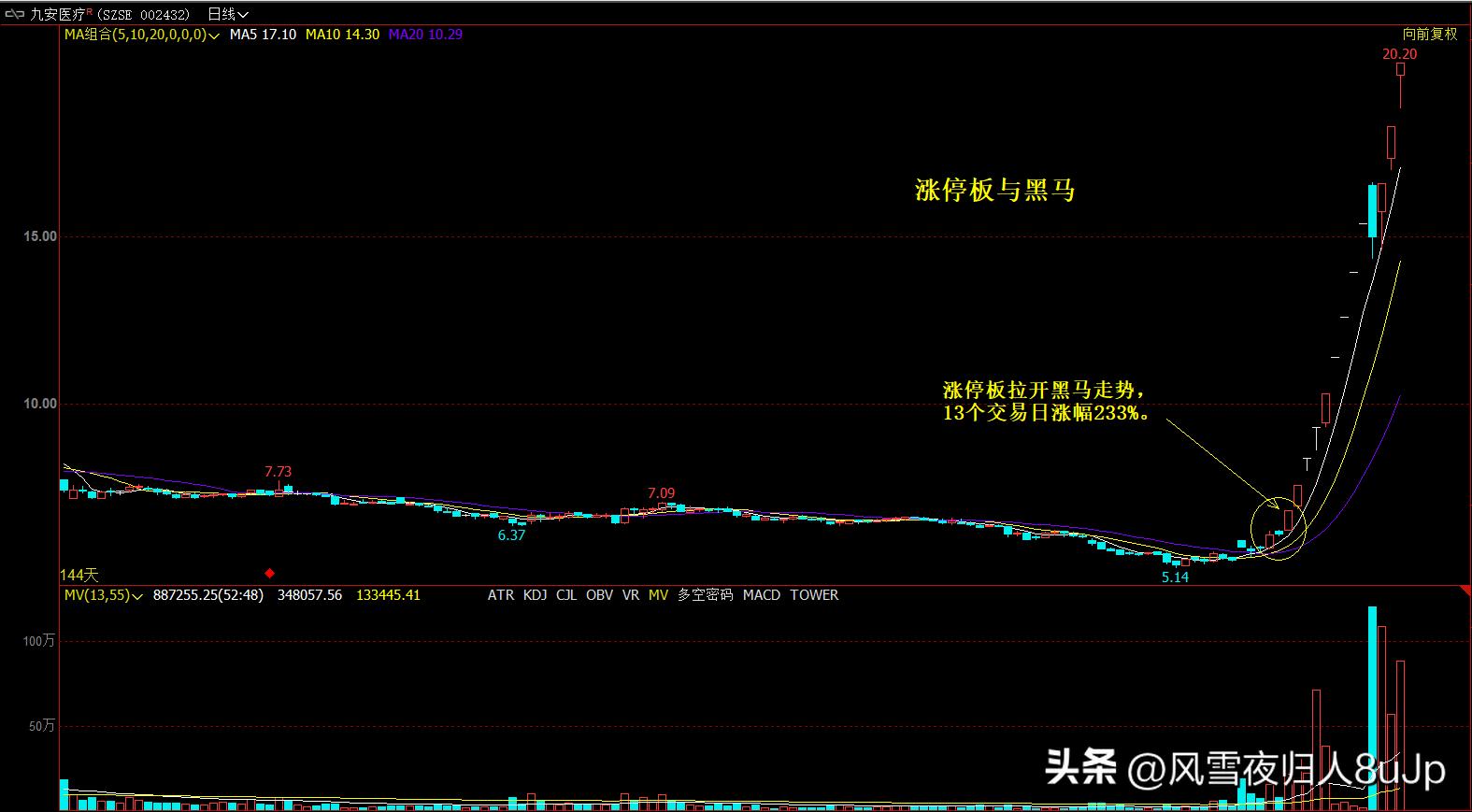Click the MA20 10.29 value
The width and height of the screenshot is (1472, 812).
click(425, 35)
